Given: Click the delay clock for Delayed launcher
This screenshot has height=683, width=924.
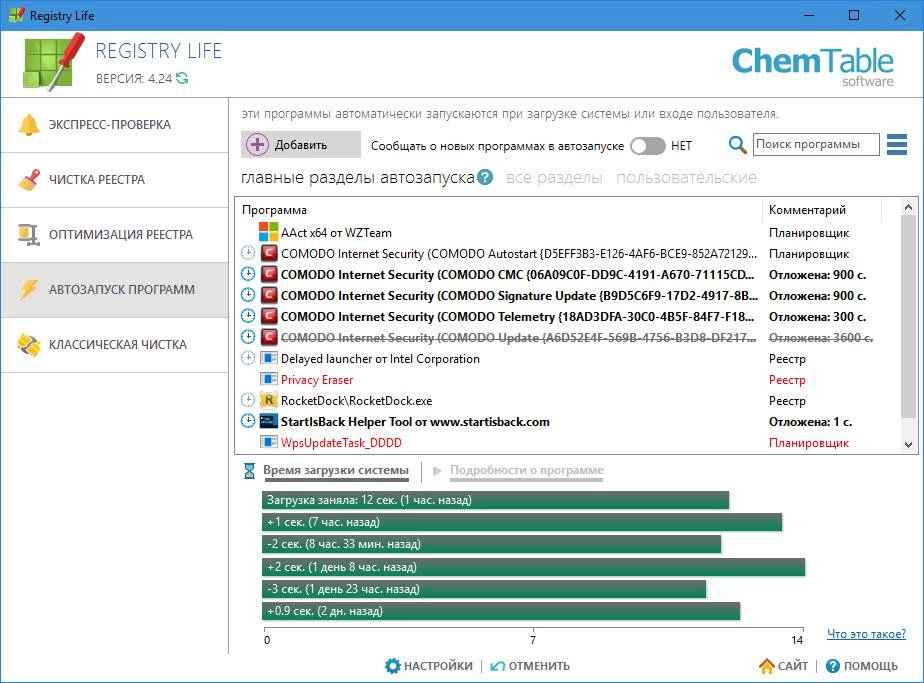Looking at the screenshot, I should coord(248,358).
